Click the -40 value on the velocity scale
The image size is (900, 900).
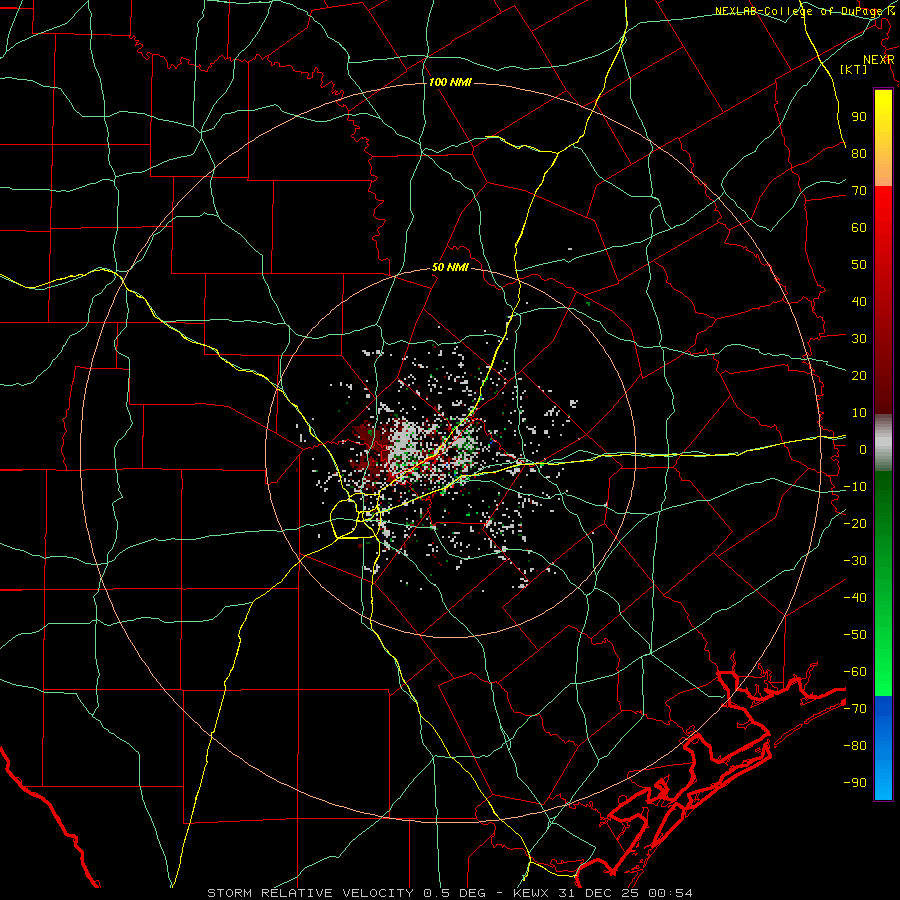click(x=855, y=598)
